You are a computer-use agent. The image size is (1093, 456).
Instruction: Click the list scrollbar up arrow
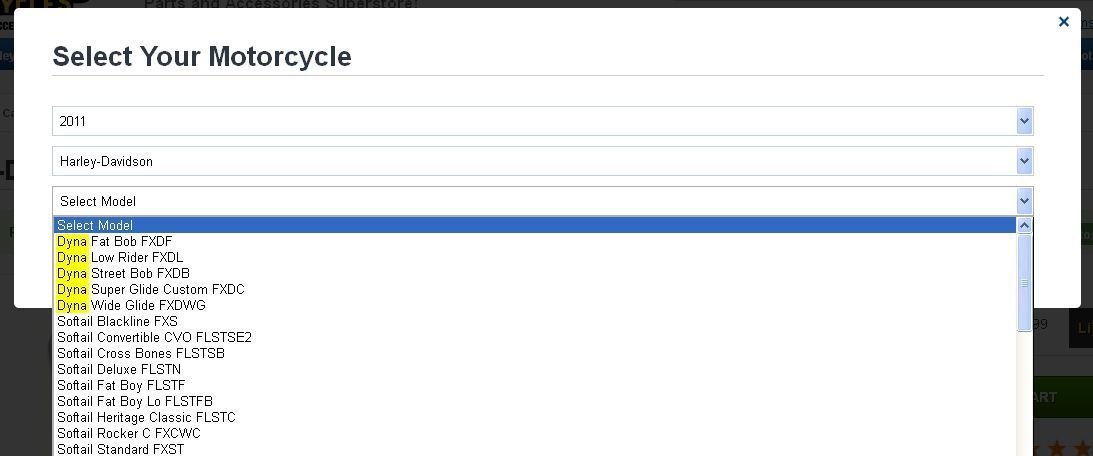click(1024, 225)
